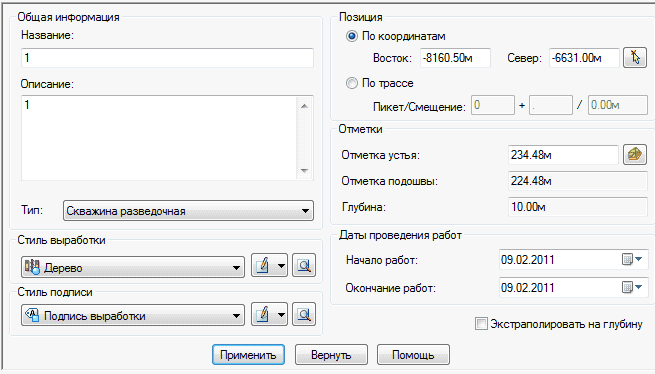Click the Вернуть button
The height and width of the screenshot is (374, 655).
pyautogui.click(x=331, y=355)
